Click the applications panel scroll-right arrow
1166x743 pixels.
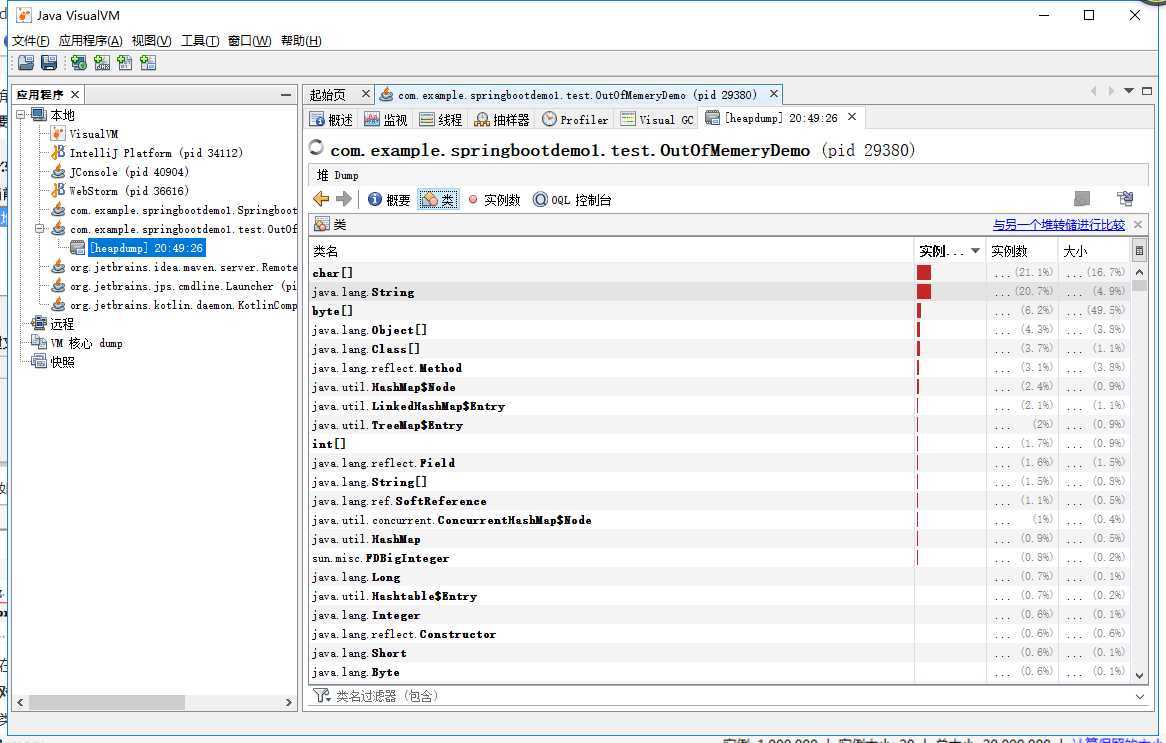tap(289, 702)
